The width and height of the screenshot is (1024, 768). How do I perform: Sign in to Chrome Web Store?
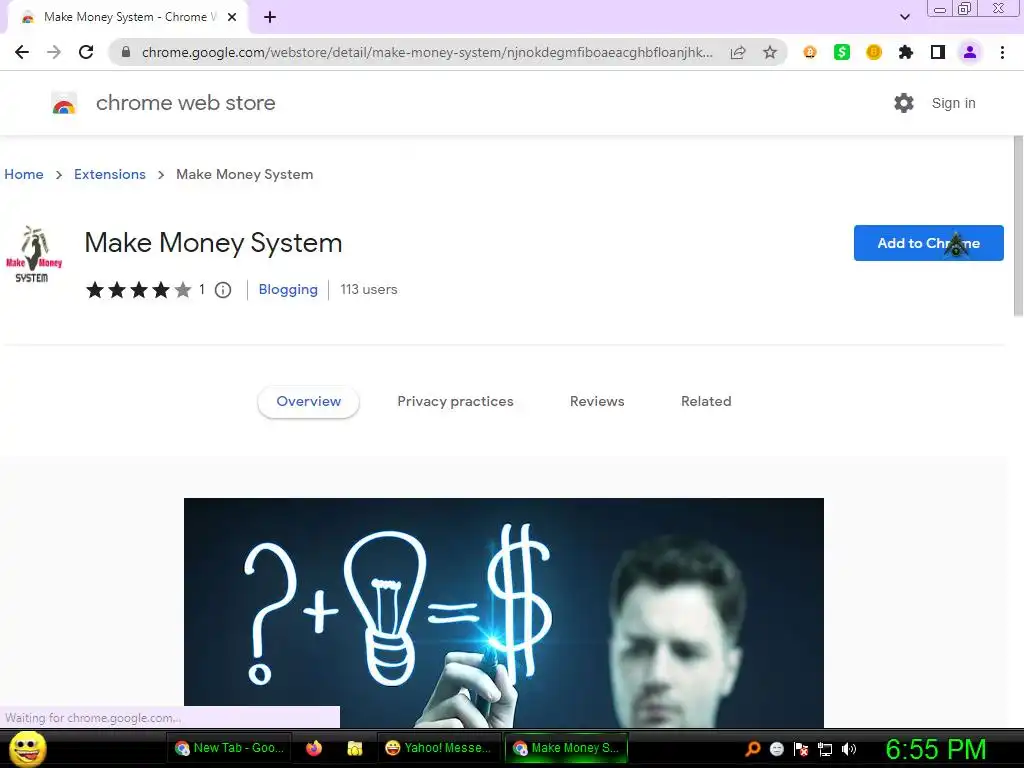point(953,103)
